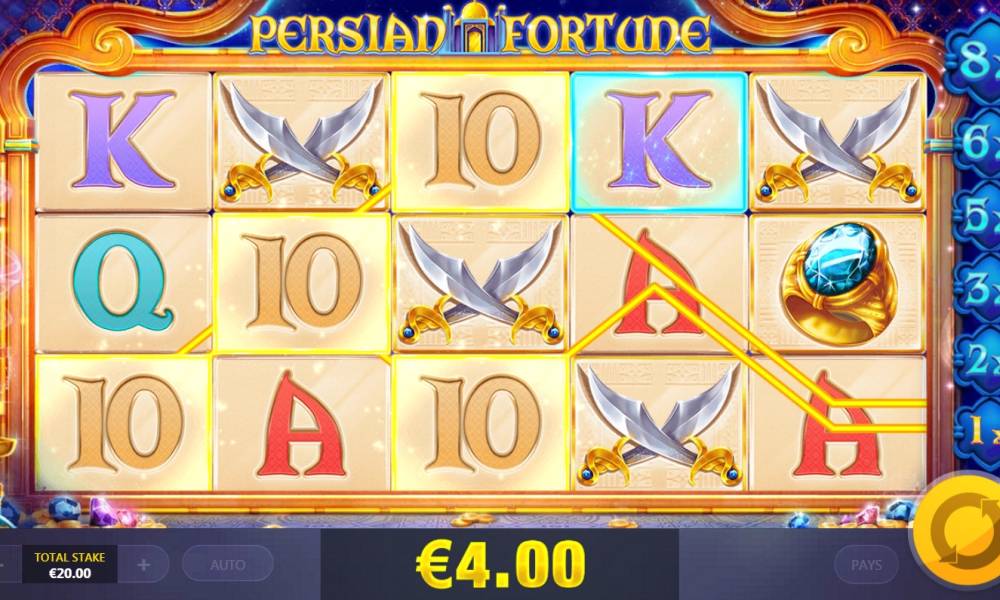
Task: Select the 8x multiplier badge
Action: (976, 62)
